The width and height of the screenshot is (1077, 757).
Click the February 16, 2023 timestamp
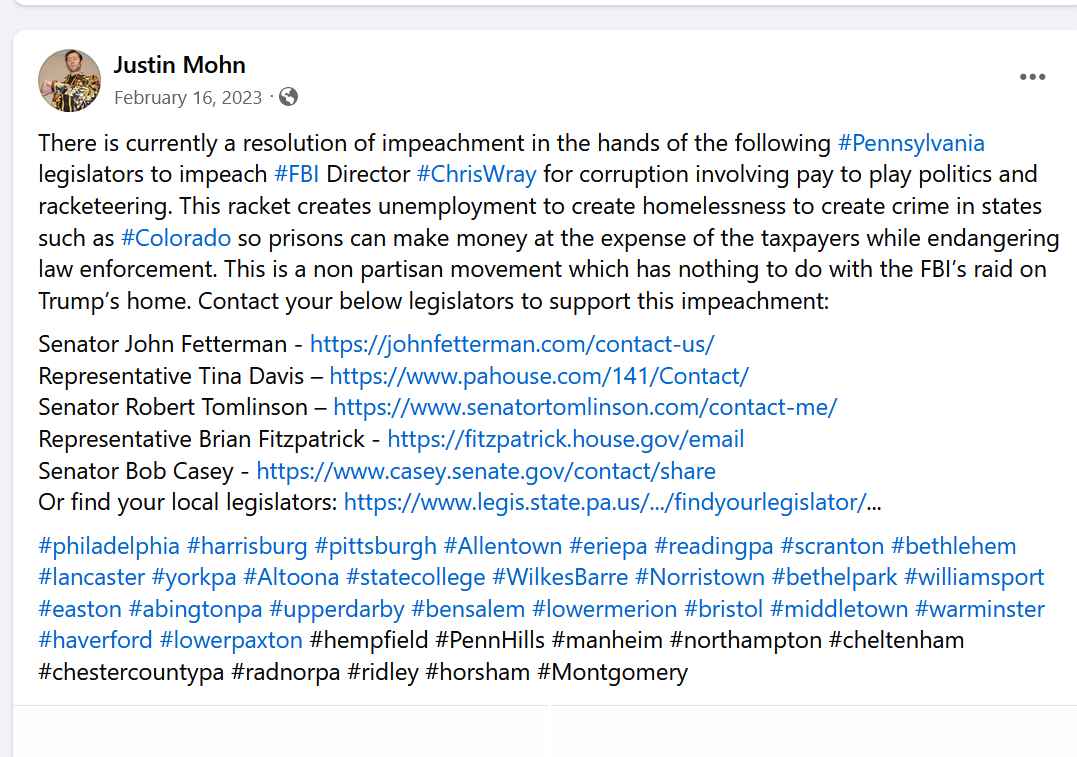click(188, 97)
